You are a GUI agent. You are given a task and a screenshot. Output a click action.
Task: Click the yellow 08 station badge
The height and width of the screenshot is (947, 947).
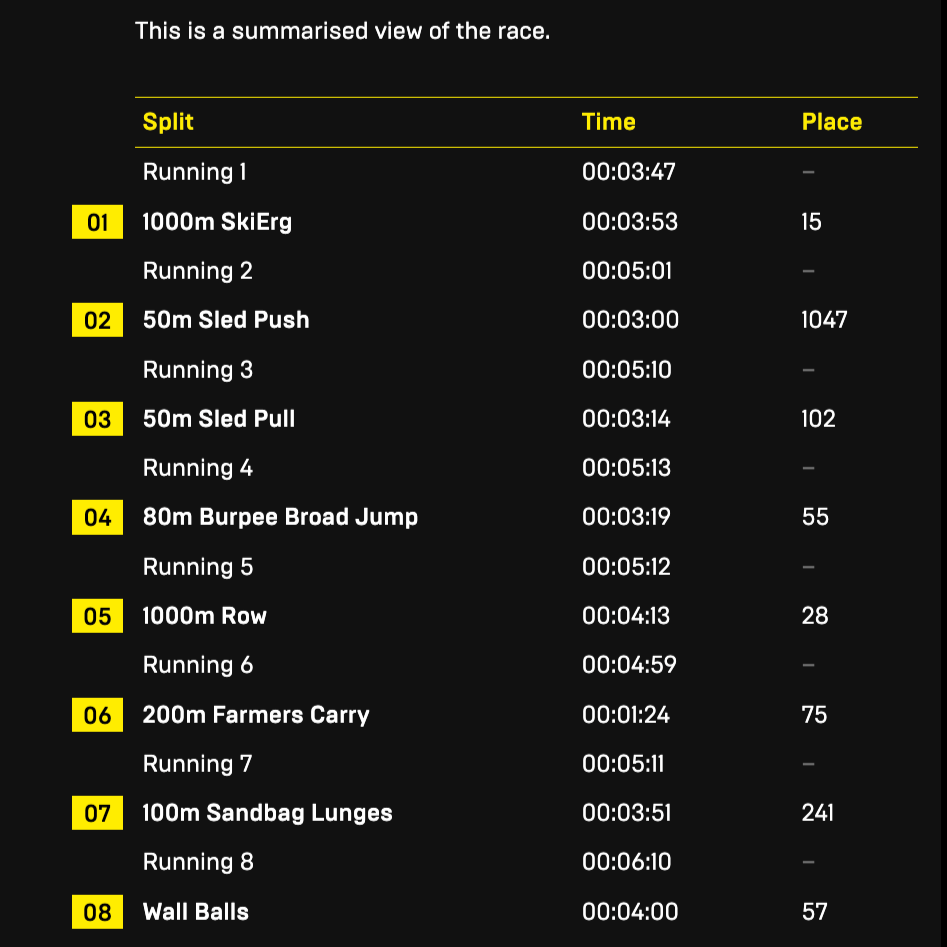pyautogui.click(x=97, y=911)
